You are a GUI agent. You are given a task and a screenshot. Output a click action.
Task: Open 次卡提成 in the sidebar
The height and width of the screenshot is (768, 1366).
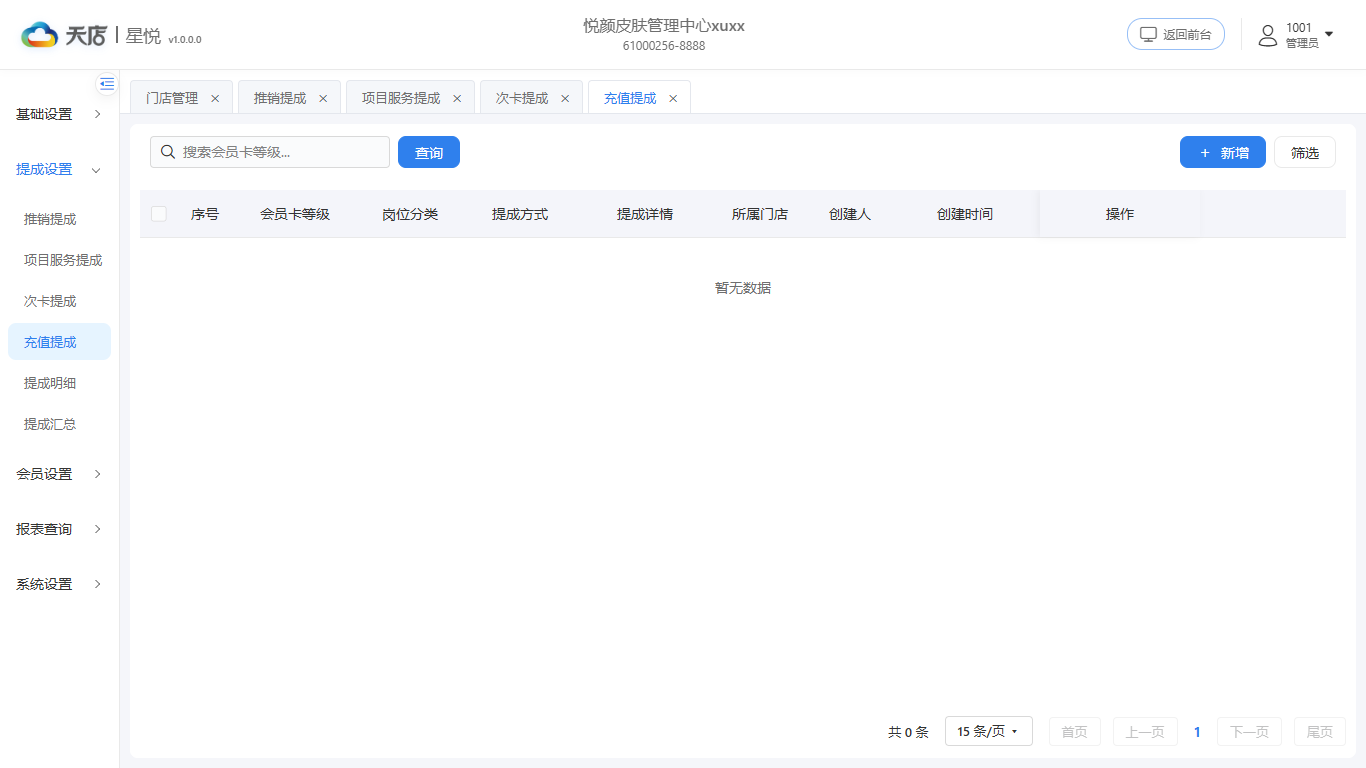59,301
